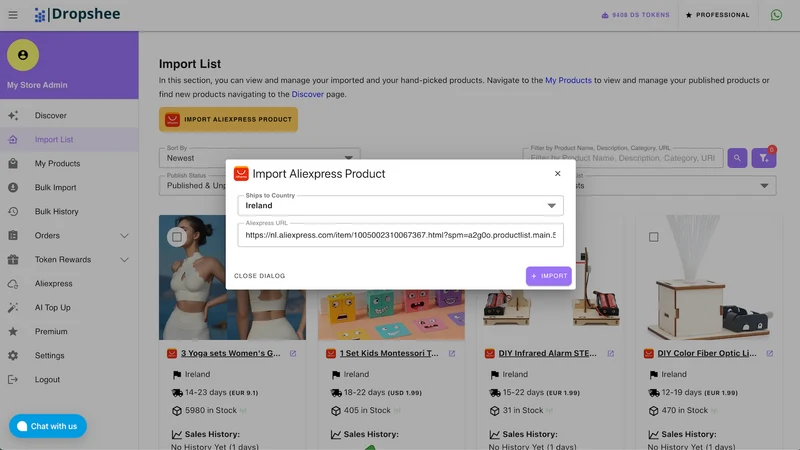Click the Orders clipboard icon

[x=13, y=235]
